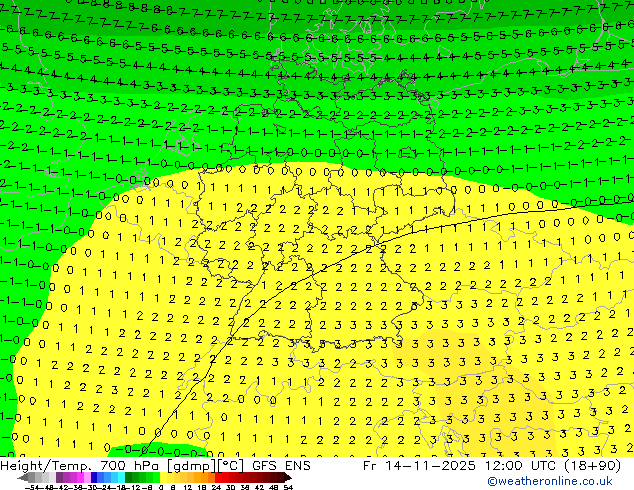Click the [gdmp] unit label
The image size is (634, 490).
coord(190,466)
